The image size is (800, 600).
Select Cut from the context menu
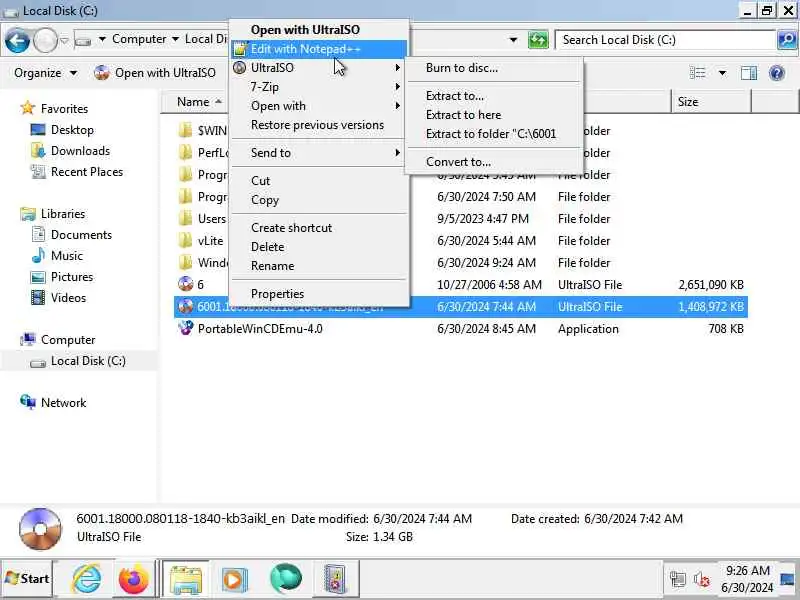319,181
